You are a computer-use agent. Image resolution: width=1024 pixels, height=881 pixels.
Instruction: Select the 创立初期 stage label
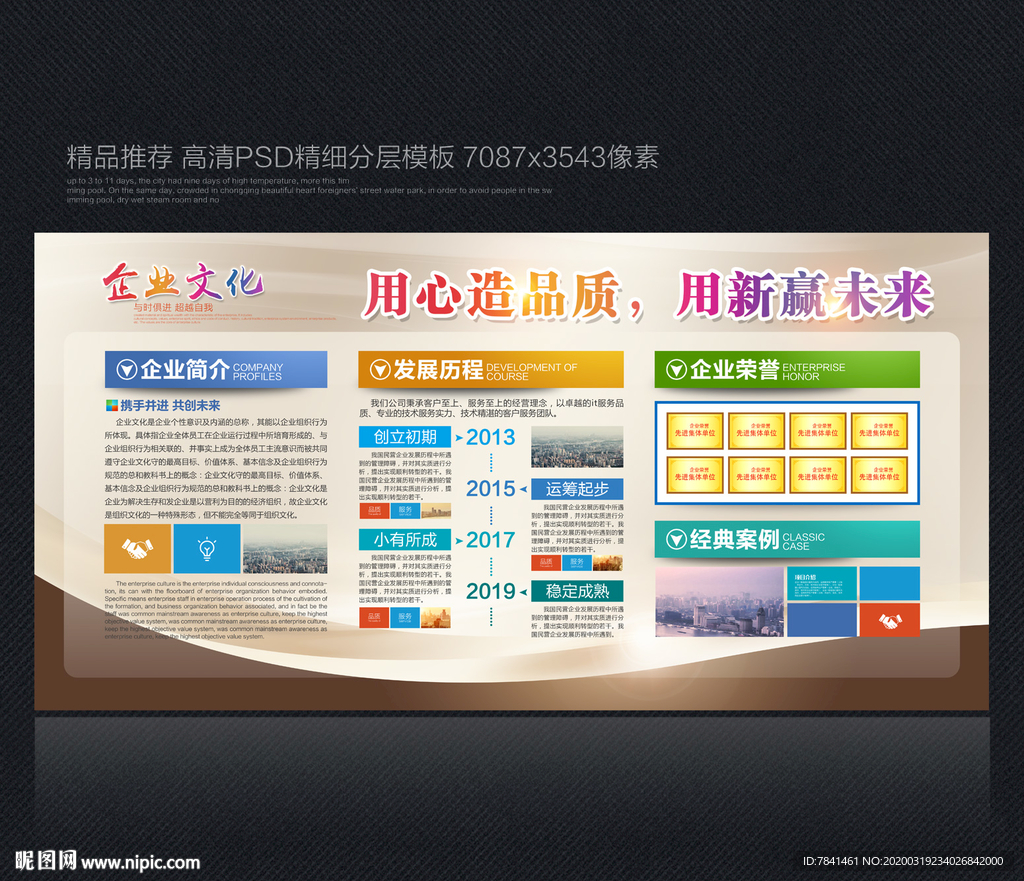[x=405, y=437]
